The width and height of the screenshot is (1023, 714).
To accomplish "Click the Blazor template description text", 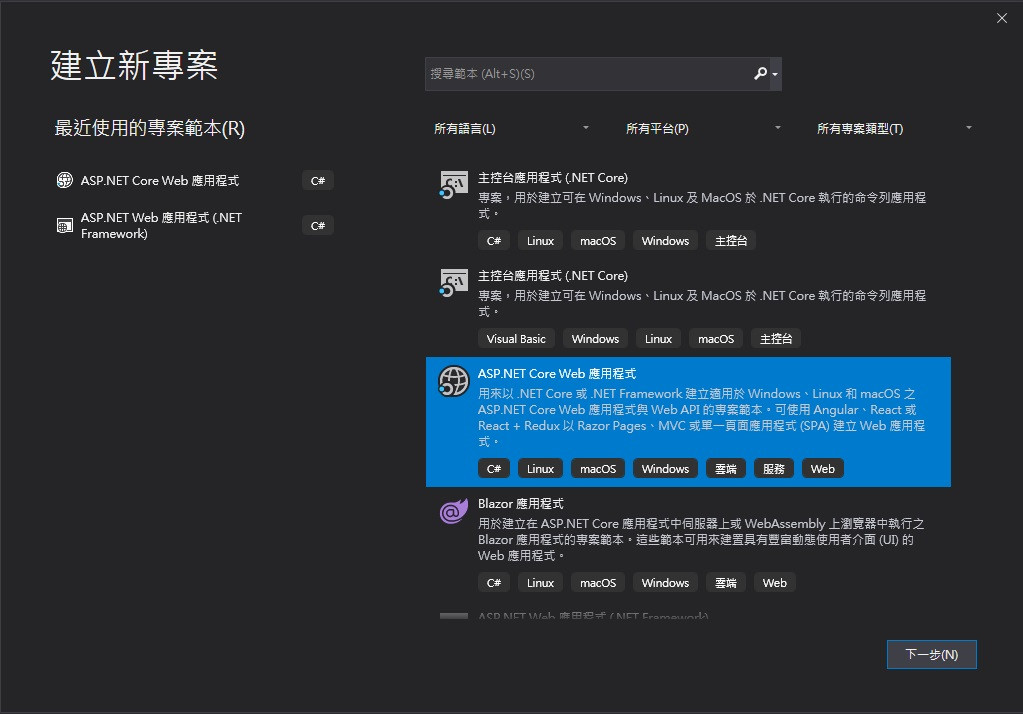I will [701, 540].
